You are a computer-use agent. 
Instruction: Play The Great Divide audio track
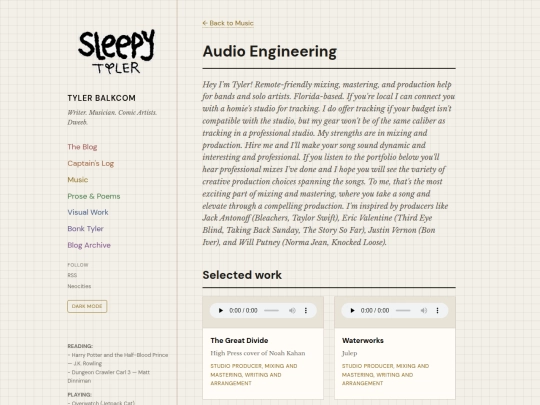(x=221, y=311)
